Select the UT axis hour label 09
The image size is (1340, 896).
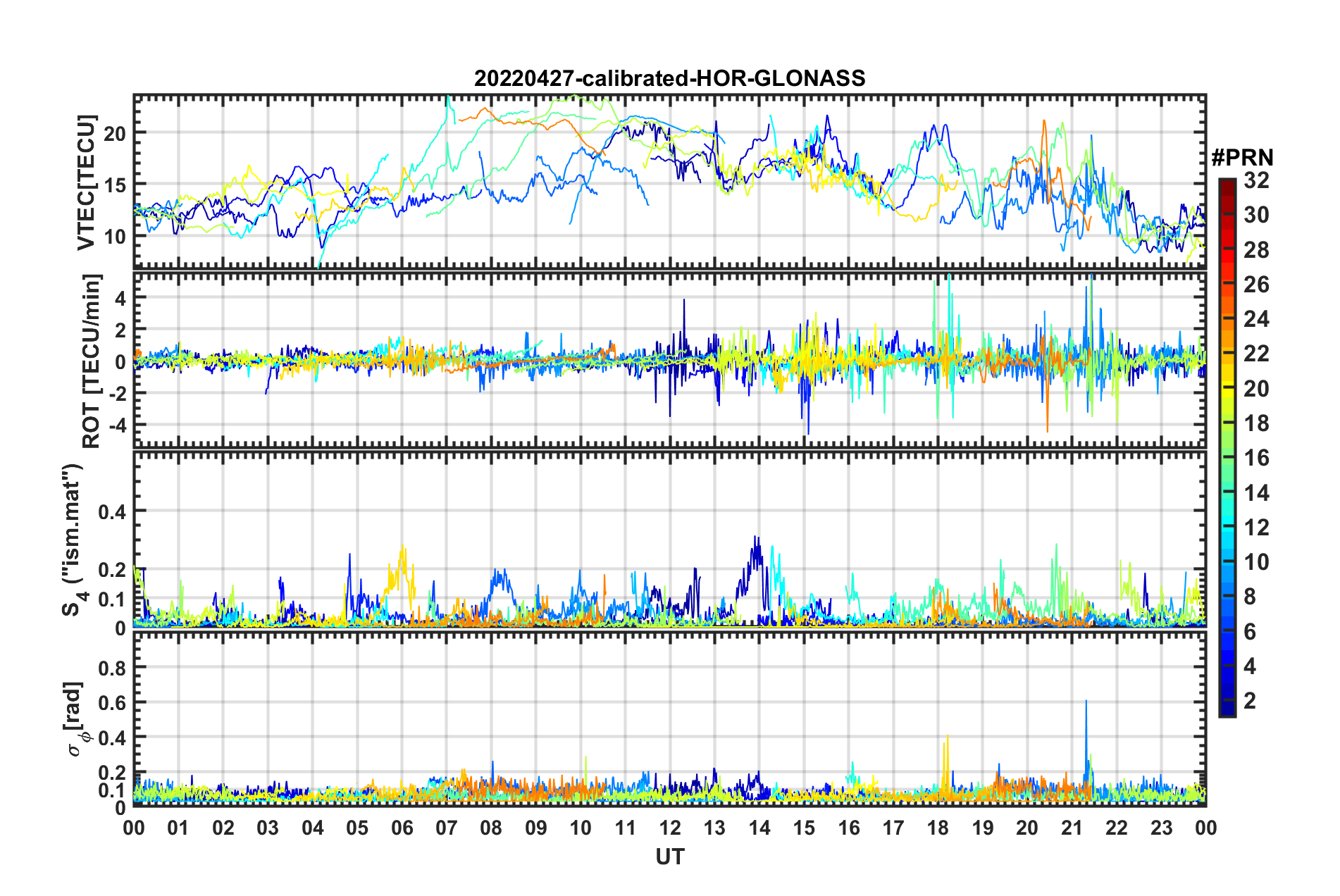(536, 827)
